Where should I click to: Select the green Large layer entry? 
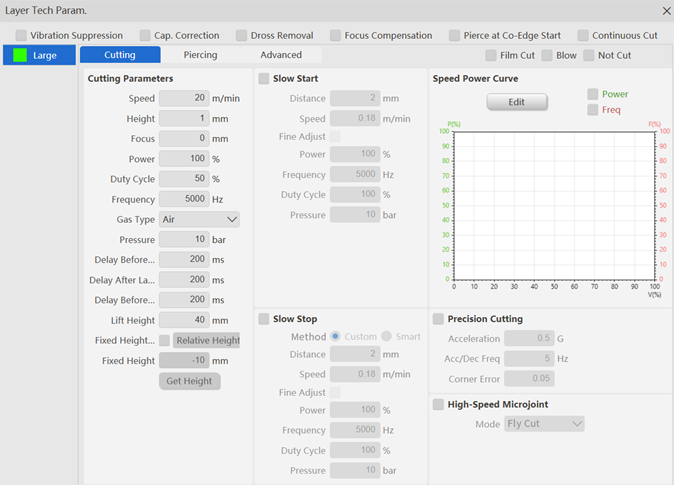[39, 55]
